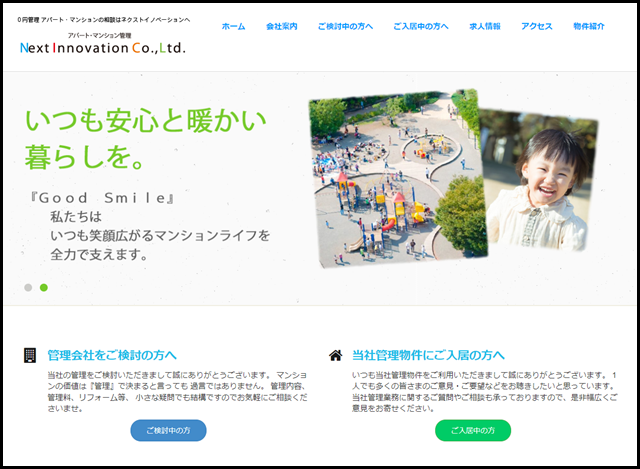Open the 物件紹介 menu item
This screenshot has width=640, height=469.
[589, 27]
